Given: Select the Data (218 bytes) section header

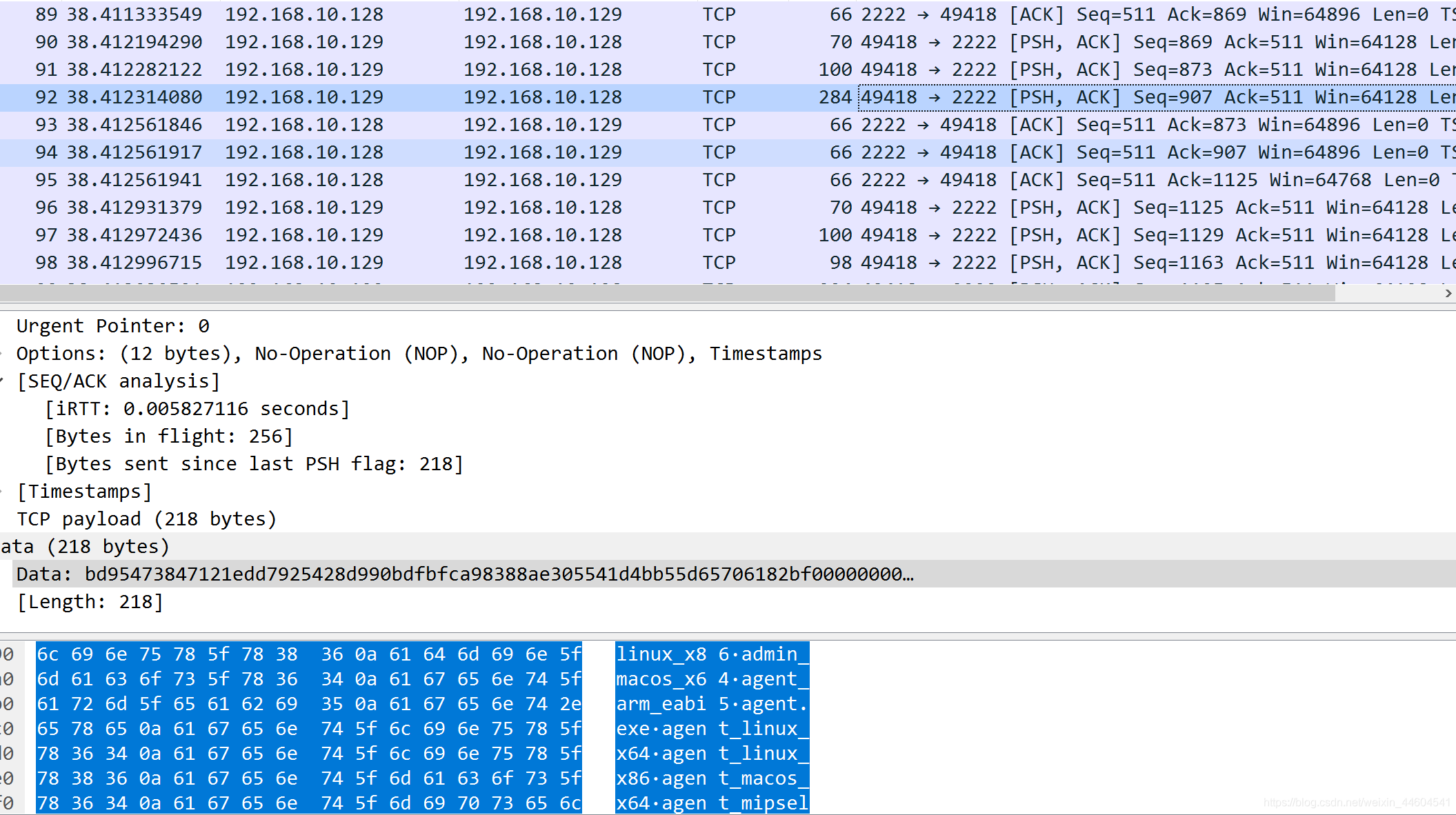Looking at the screenshot, I should coord(85,547).
